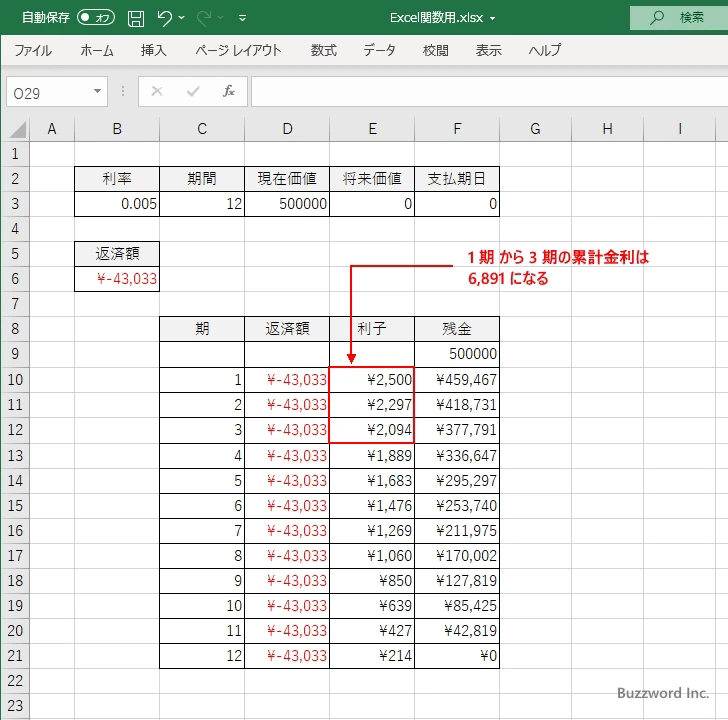Select the interest cell ¥214

click(372, 656)
